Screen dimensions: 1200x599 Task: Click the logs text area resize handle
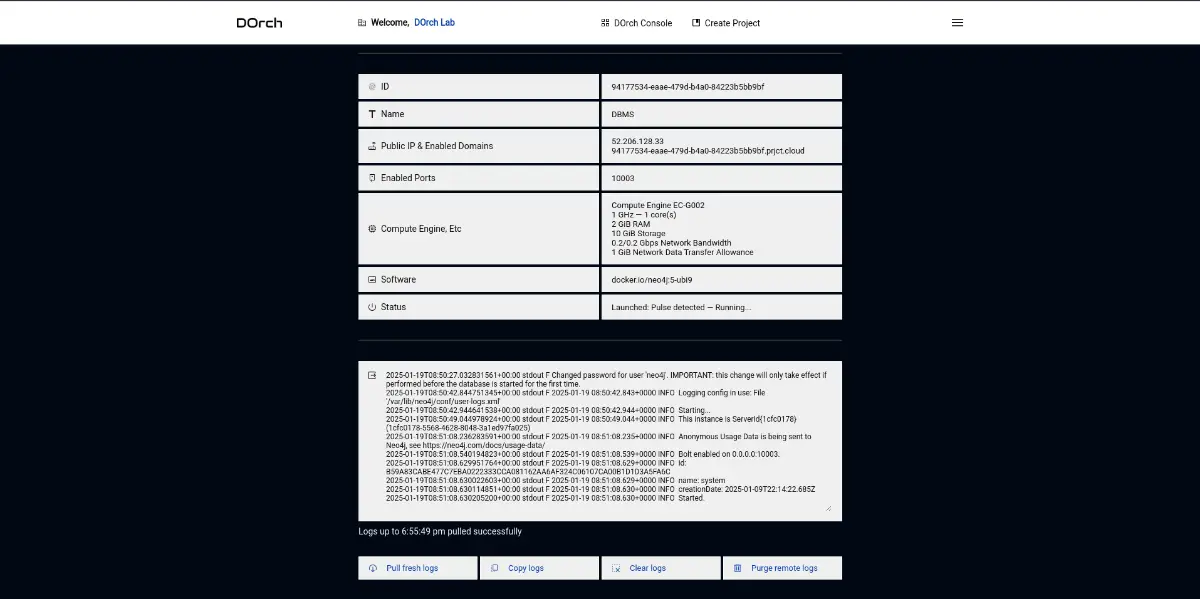click(x=828, y=508)
